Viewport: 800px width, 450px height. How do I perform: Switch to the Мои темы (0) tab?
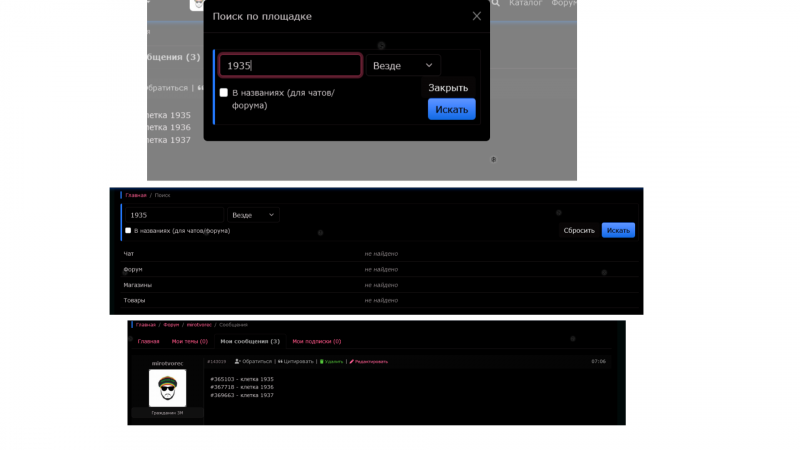189,341
